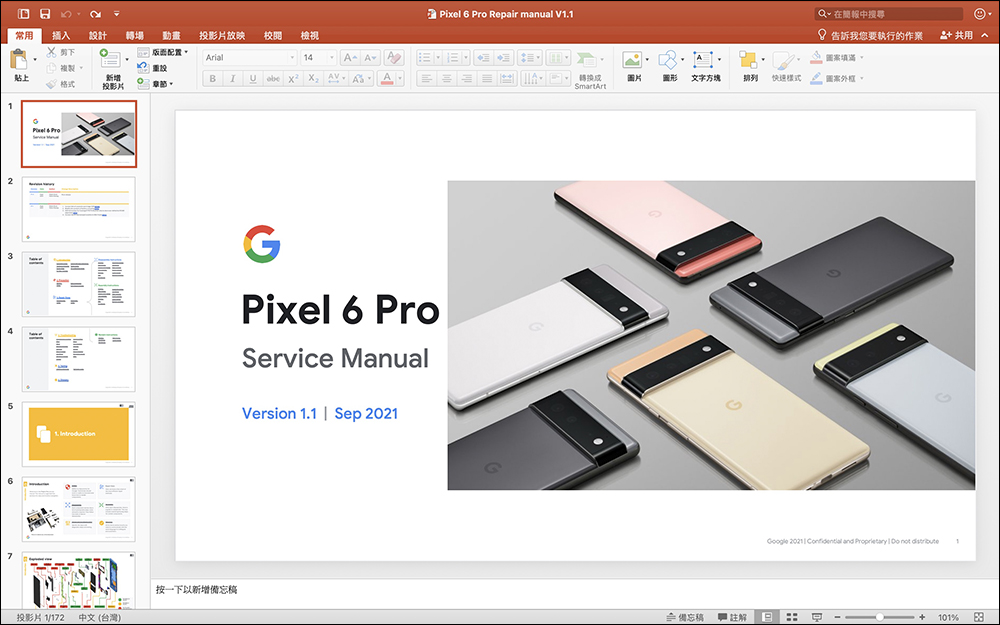Justify the text alignment
Viewport: 1000px width, 625px height.
point(487,78)
